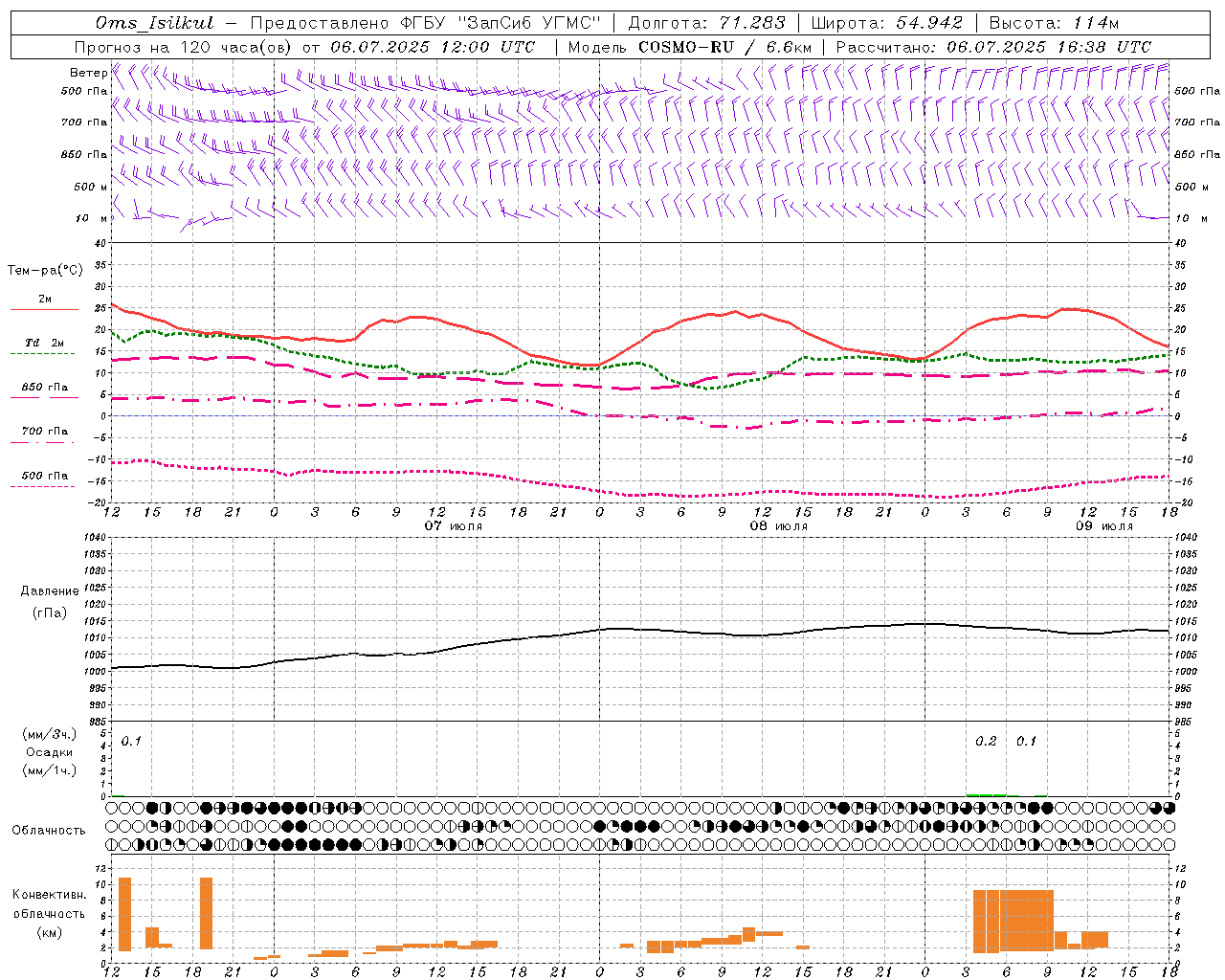Screen dimensions: 1225x980
Task: Click the (км) unit label for convective clouds
Action: tap(49, 931)
